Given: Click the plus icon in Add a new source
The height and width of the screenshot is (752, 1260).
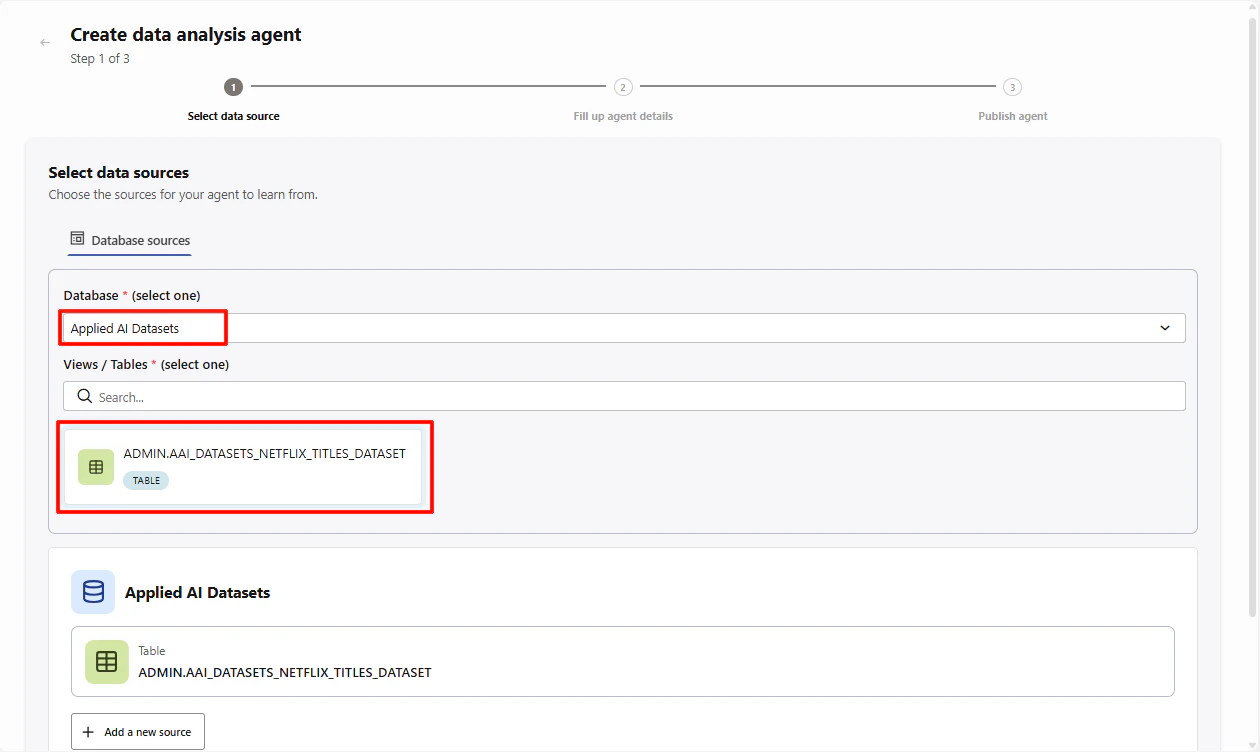Looking at the screenshot, I should [x=88, y=732].
